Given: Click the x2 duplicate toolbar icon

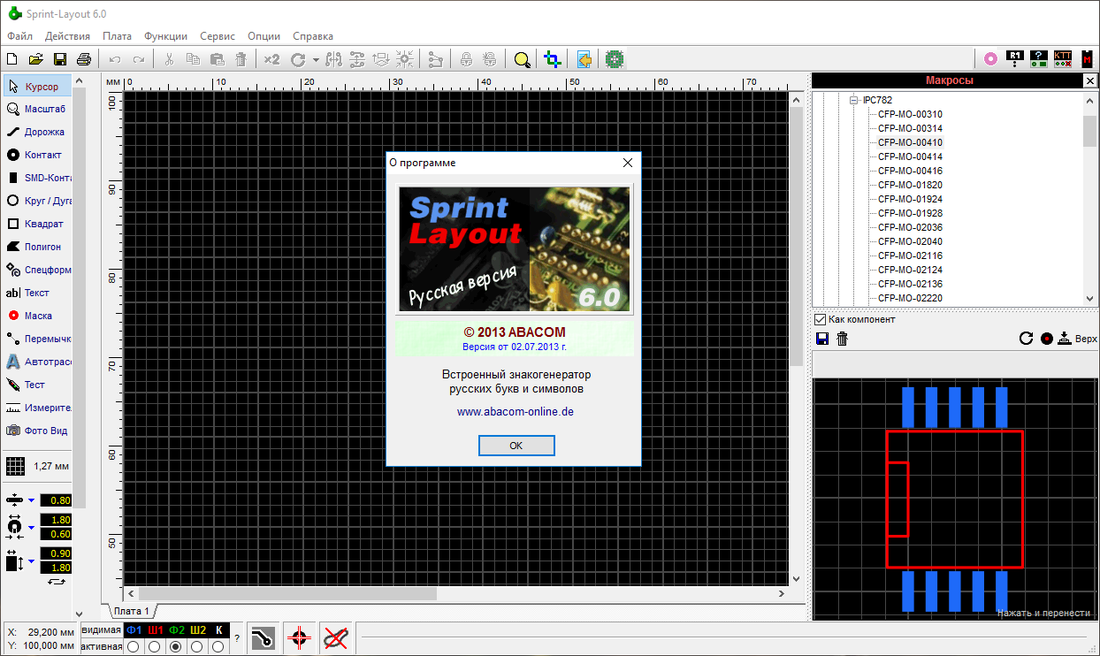Looking at the screenshot, I should 270,59.
